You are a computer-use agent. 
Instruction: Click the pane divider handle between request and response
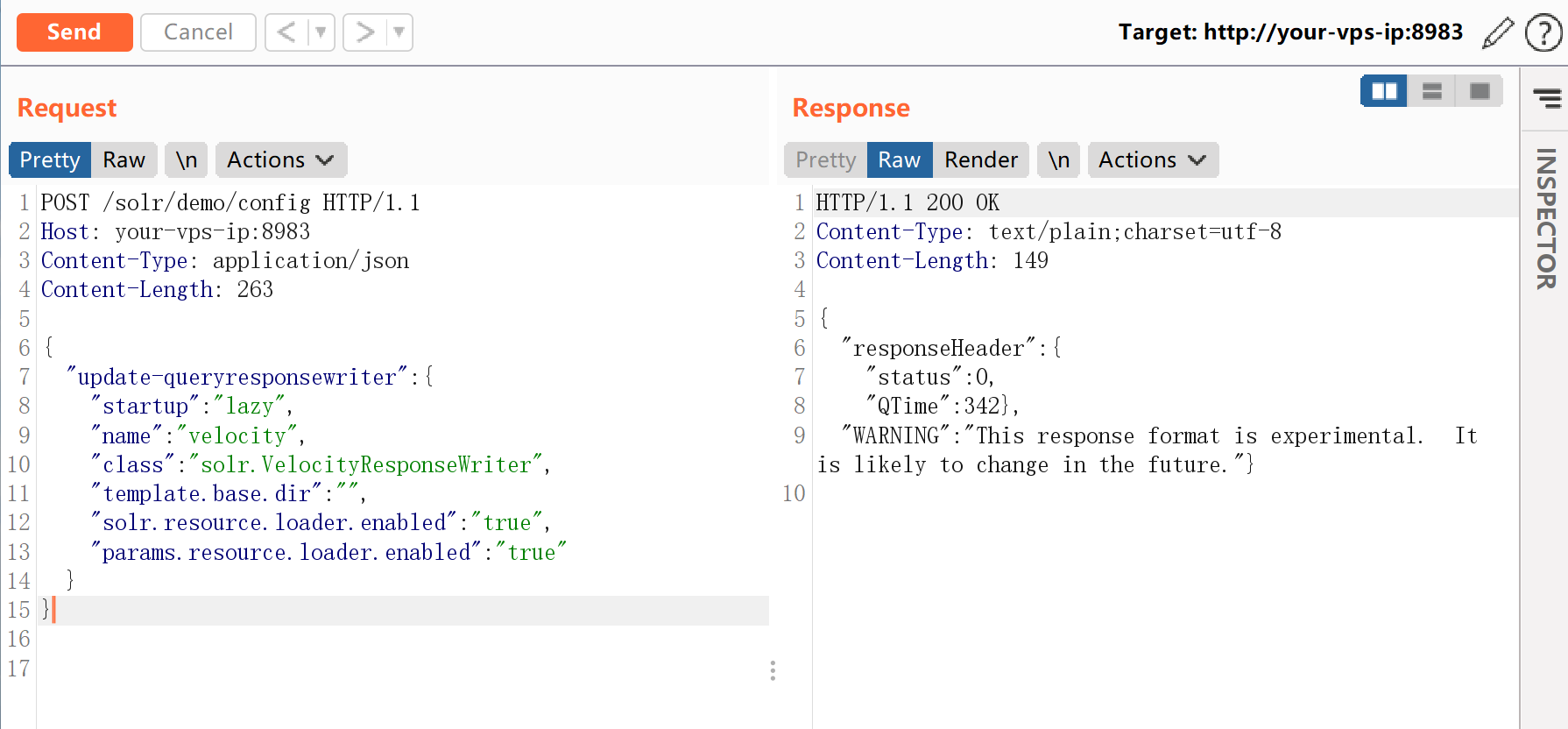click(773, 670)
